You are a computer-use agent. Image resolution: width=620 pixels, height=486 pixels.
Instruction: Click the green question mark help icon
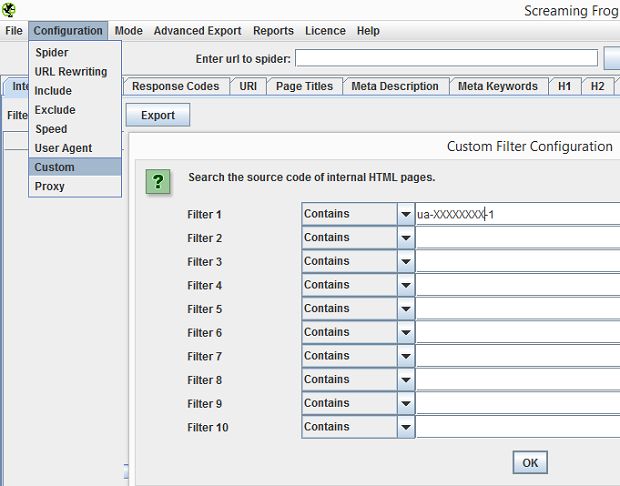[x=159, y=182]
